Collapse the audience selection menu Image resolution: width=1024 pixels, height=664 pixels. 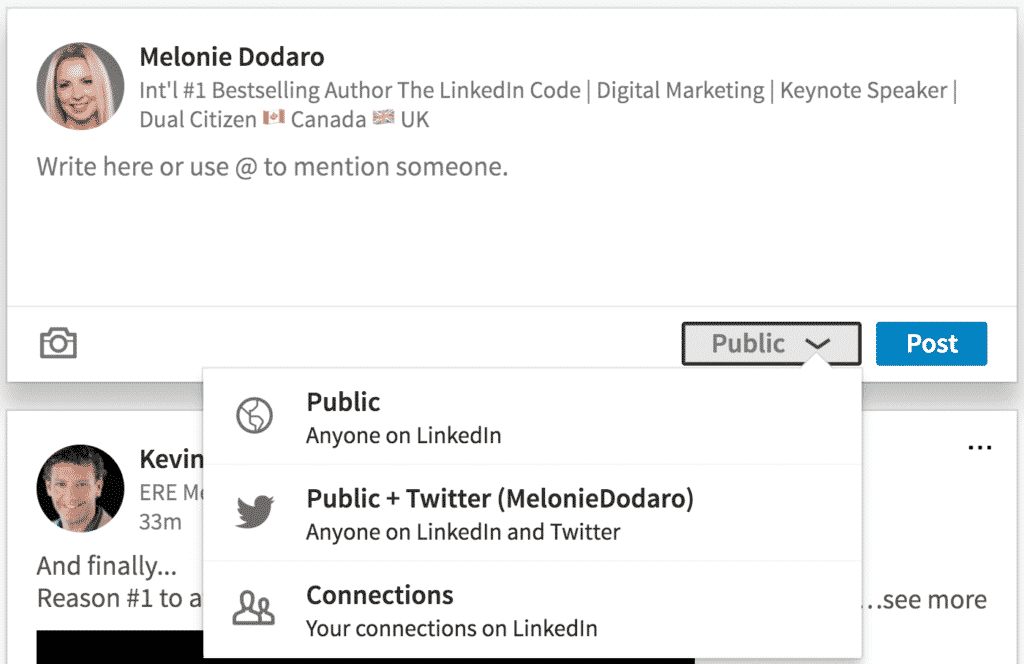coord(770,343)
